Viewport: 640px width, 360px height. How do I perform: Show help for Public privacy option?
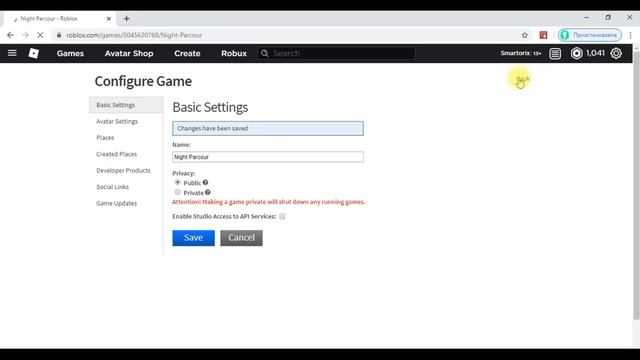click(205, 182)
